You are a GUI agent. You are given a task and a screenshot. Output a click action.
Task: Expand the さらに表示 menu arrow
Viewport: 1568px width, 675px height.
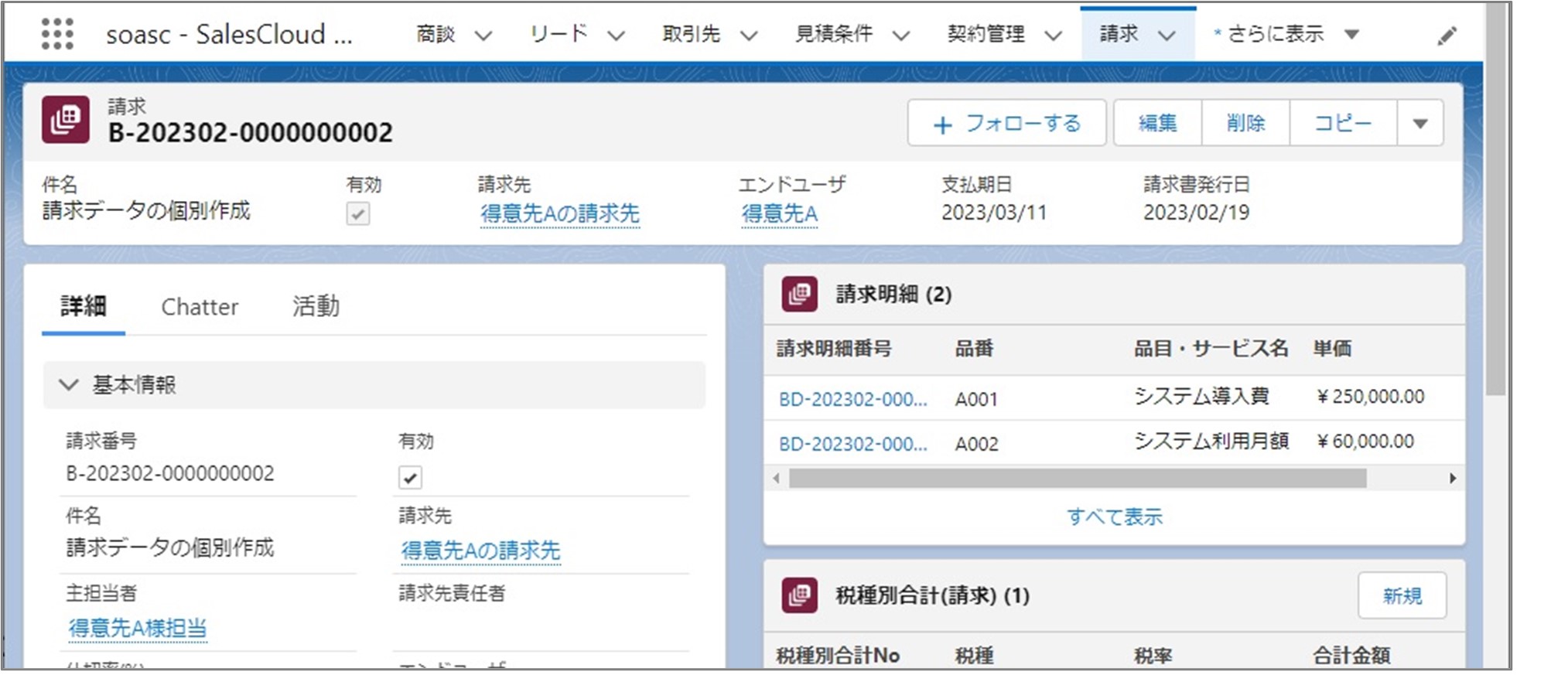point(1351,35)
